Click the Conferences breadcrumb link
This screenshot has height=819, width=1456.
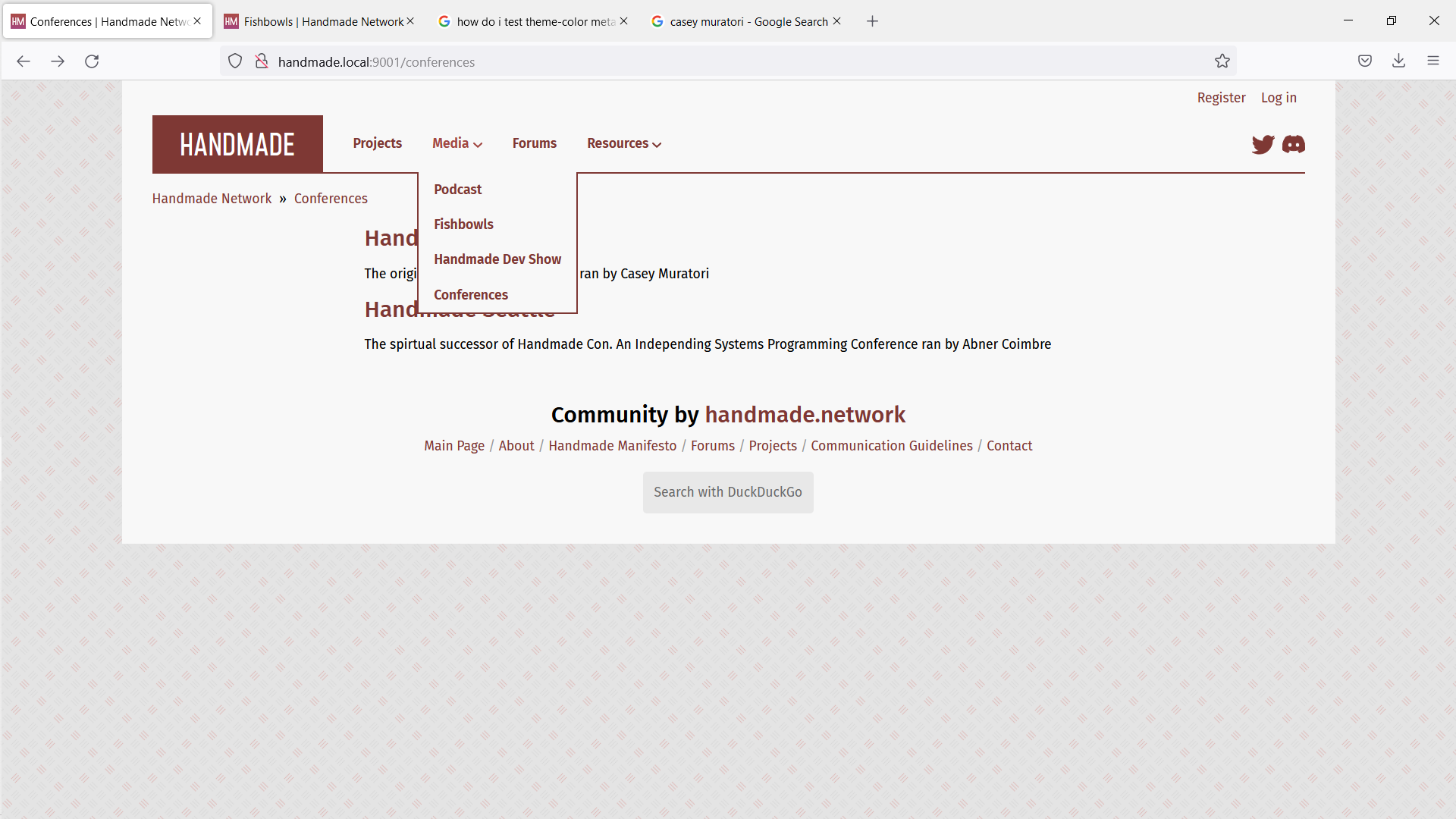[x=331, y=199]
